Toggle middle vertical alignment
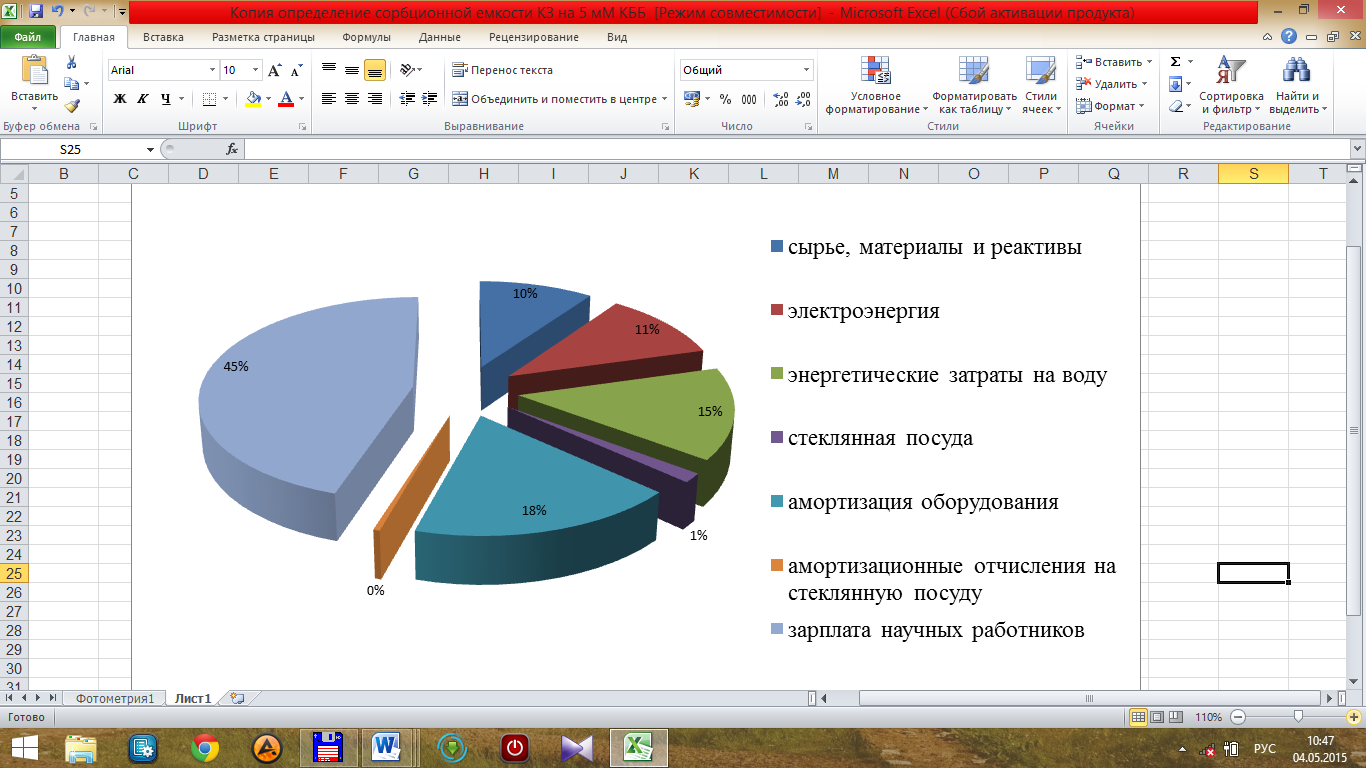The height and width of the screenshot is (768, 1366). pos(352,70)
